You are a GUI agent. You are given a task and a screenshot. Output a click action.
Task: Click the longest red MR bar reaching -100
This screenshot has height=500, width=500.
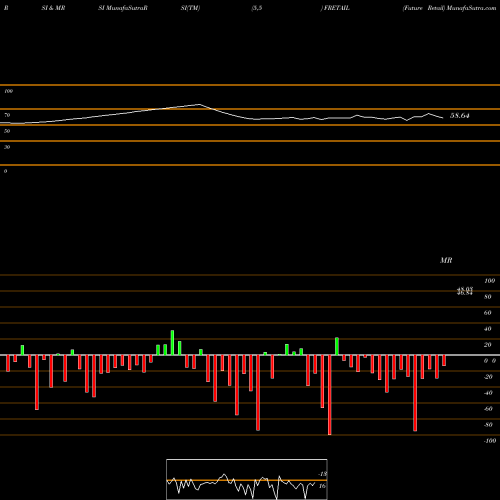[x=330, y=395]
